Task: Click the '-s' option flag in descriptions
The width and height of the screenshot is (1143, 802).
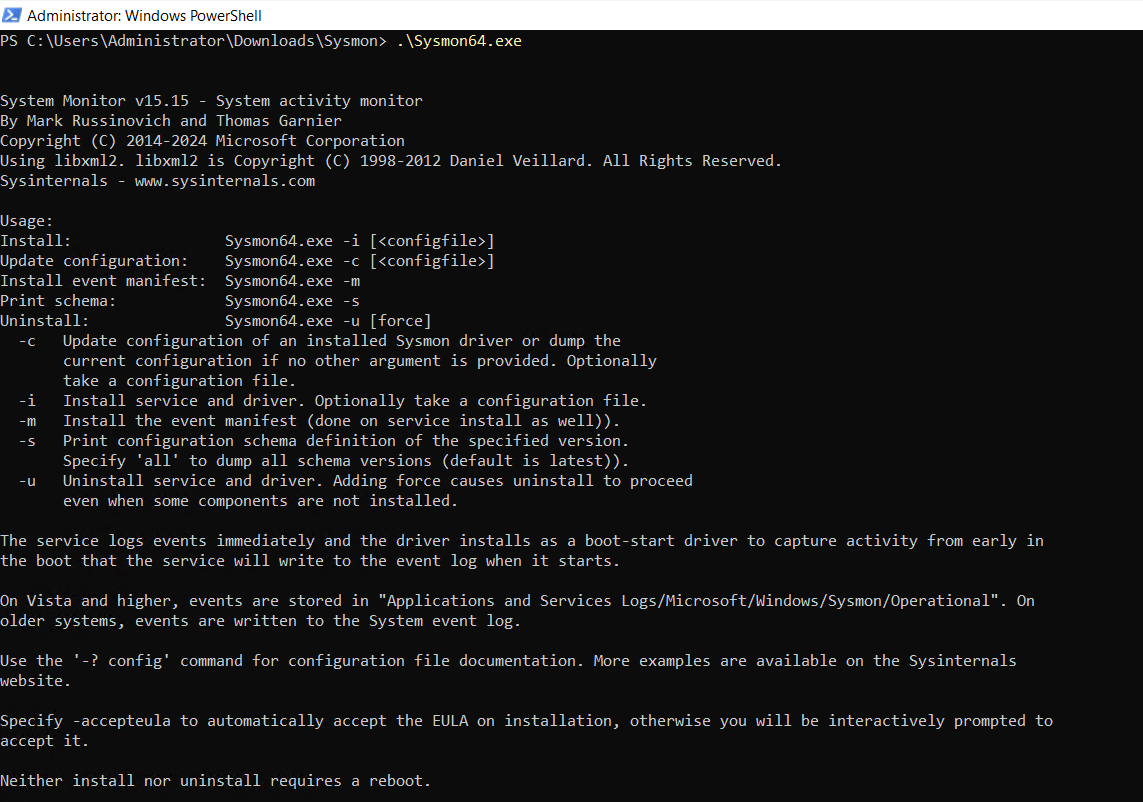Action: click(x=27, y=441)
